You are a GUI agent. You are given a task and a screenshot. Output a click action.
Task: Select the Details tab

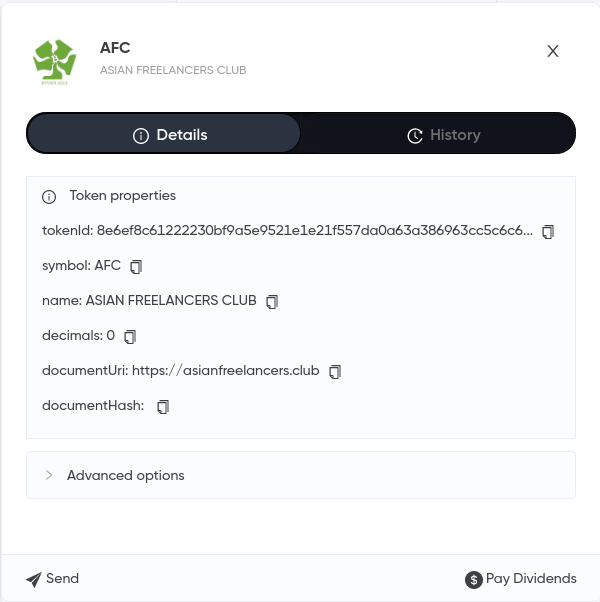pyautogui.click(x=164, y=134)
